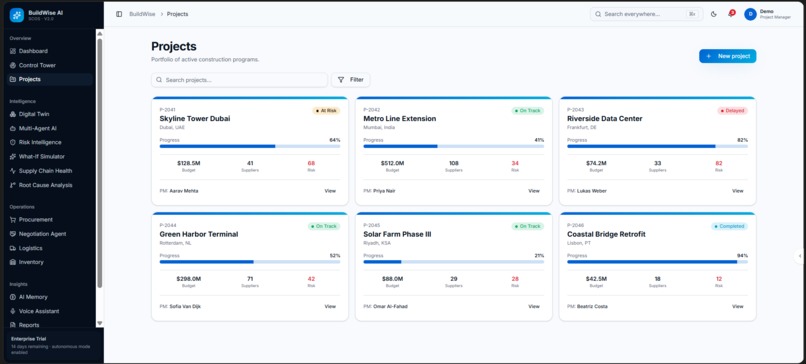Image resolution: width=806 pixels, height=364 pixels.
Task: Click the sidebar scrollbar up arrow
Action: (100, 33)
